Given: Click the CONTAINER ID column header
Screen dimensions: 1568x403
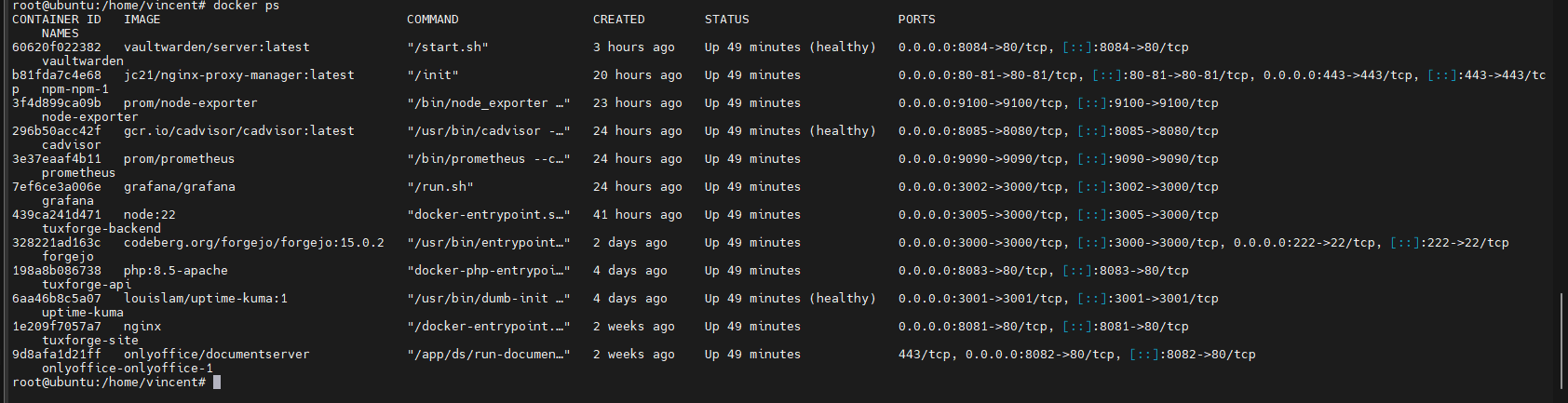Looking at the screenshot, I should 57,20.
